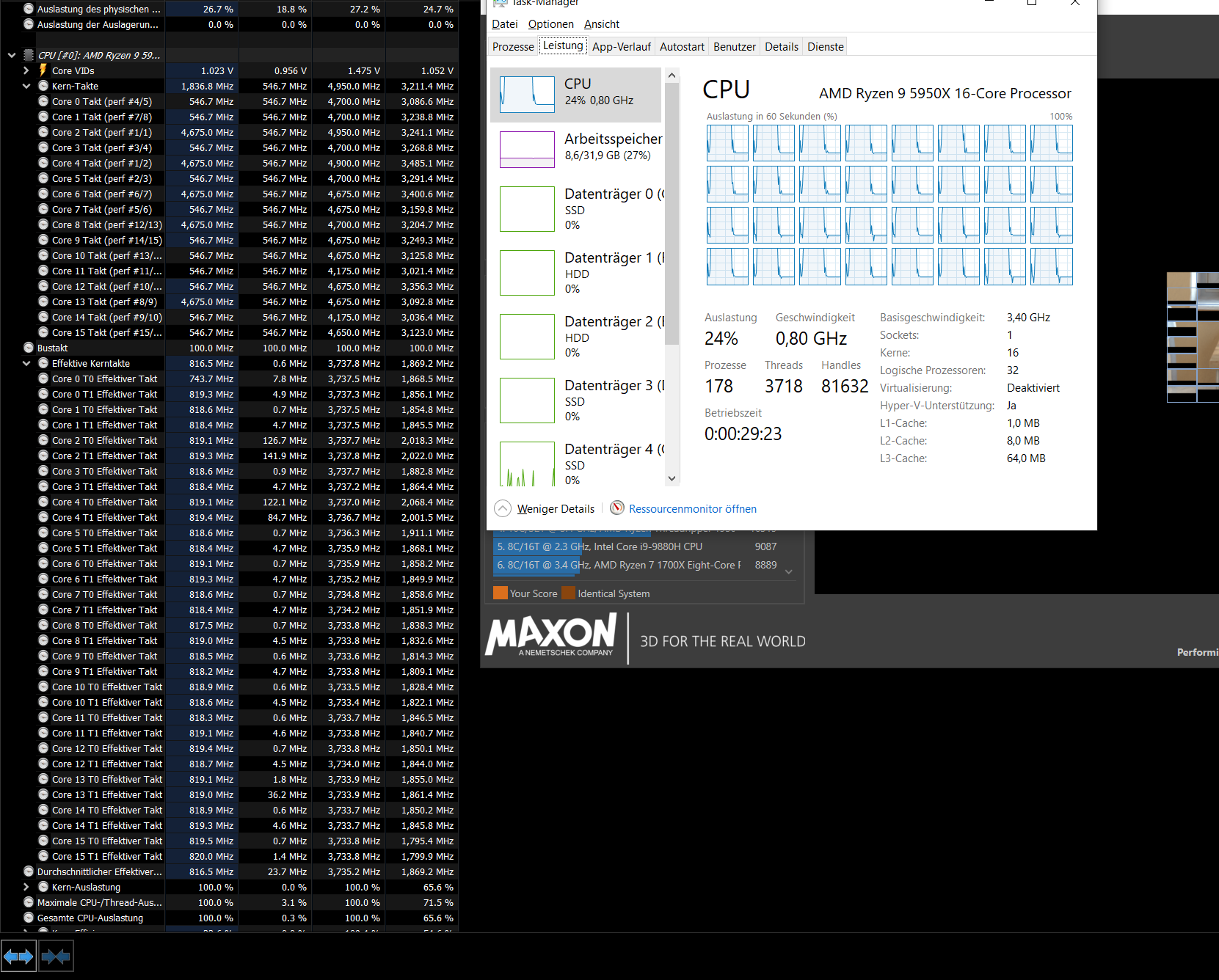Open the Optionen menu in Task Manager
Image resolution: width=1219 pixels, height=980 pixels.
coord(551,24)
